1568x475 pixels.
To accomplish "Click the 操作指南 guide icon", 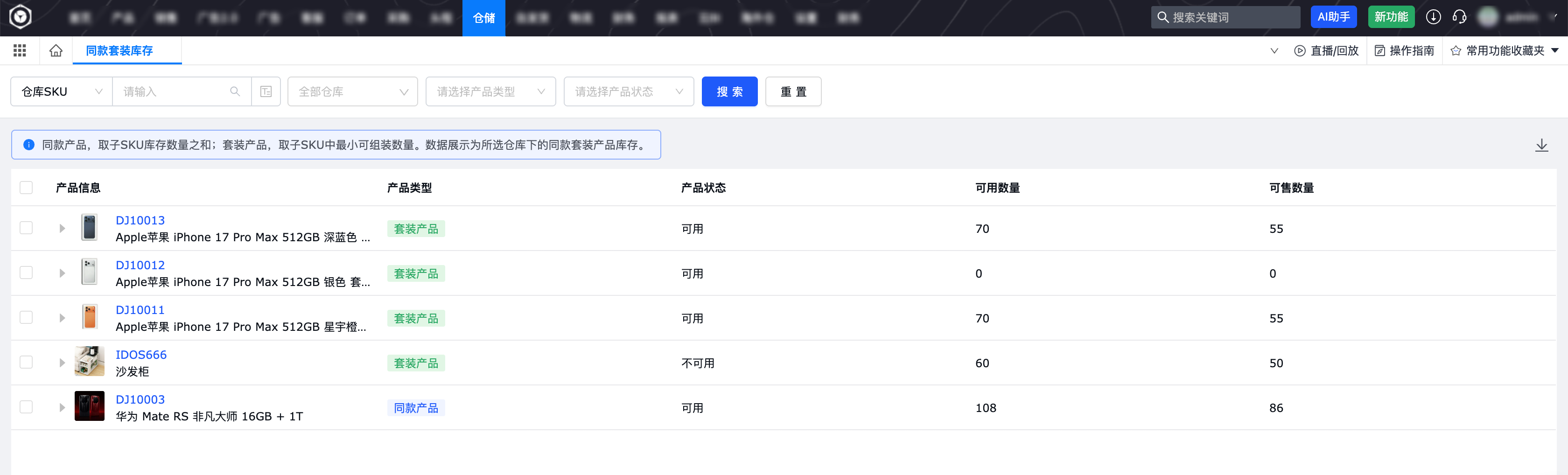I will pyautogui.click(x=1380, y=50).
